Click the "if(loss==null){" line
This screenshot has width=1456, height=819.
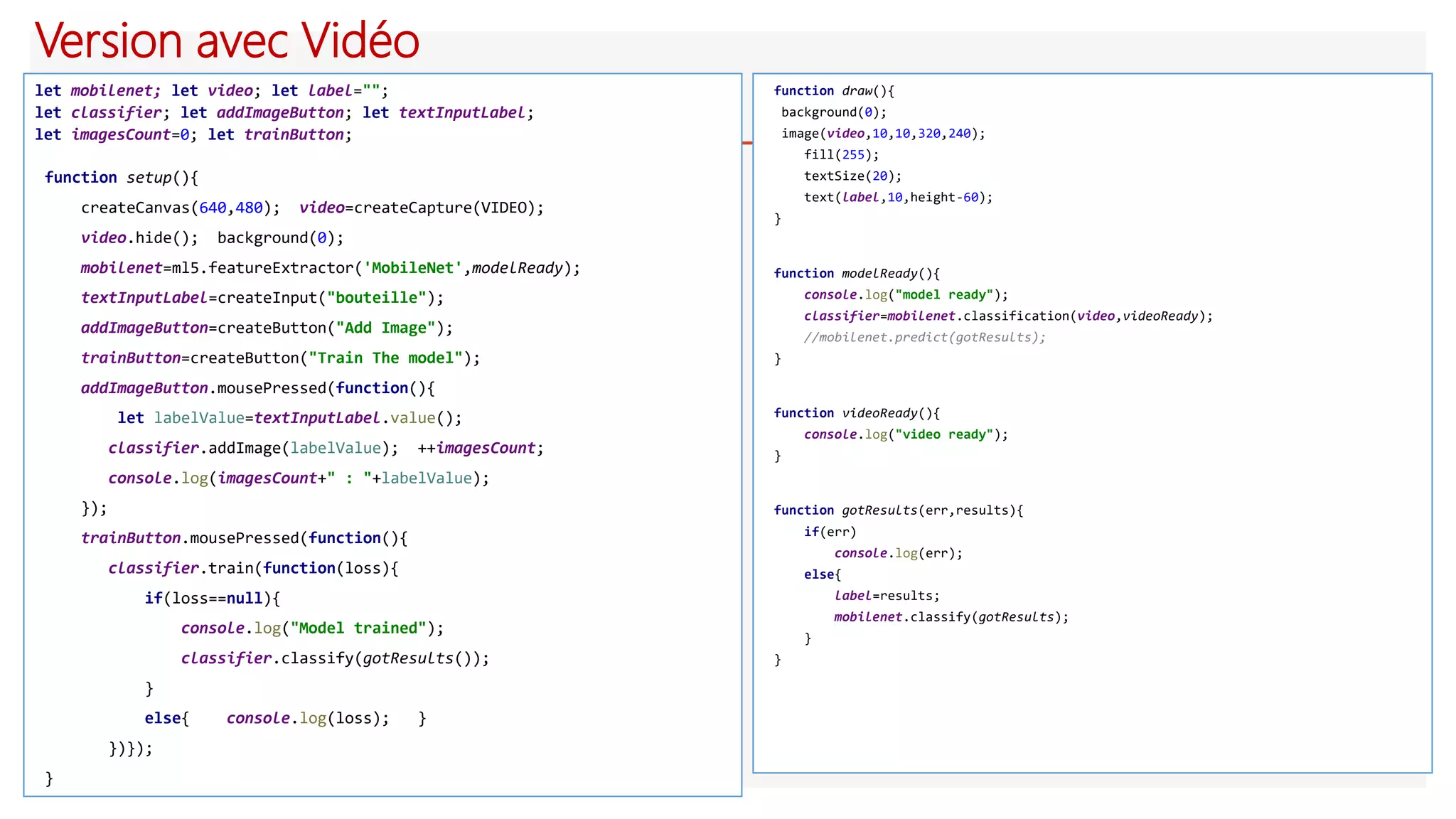click(x=213, y=598)
